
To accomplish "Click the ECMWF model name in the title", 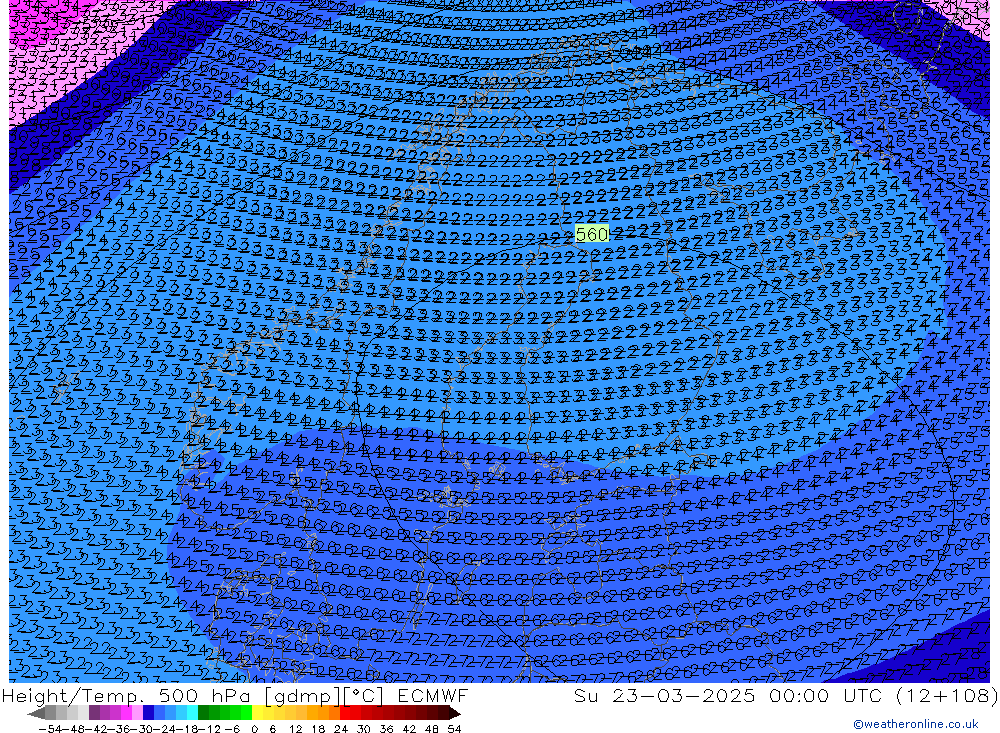I will [x=432, y=695].
